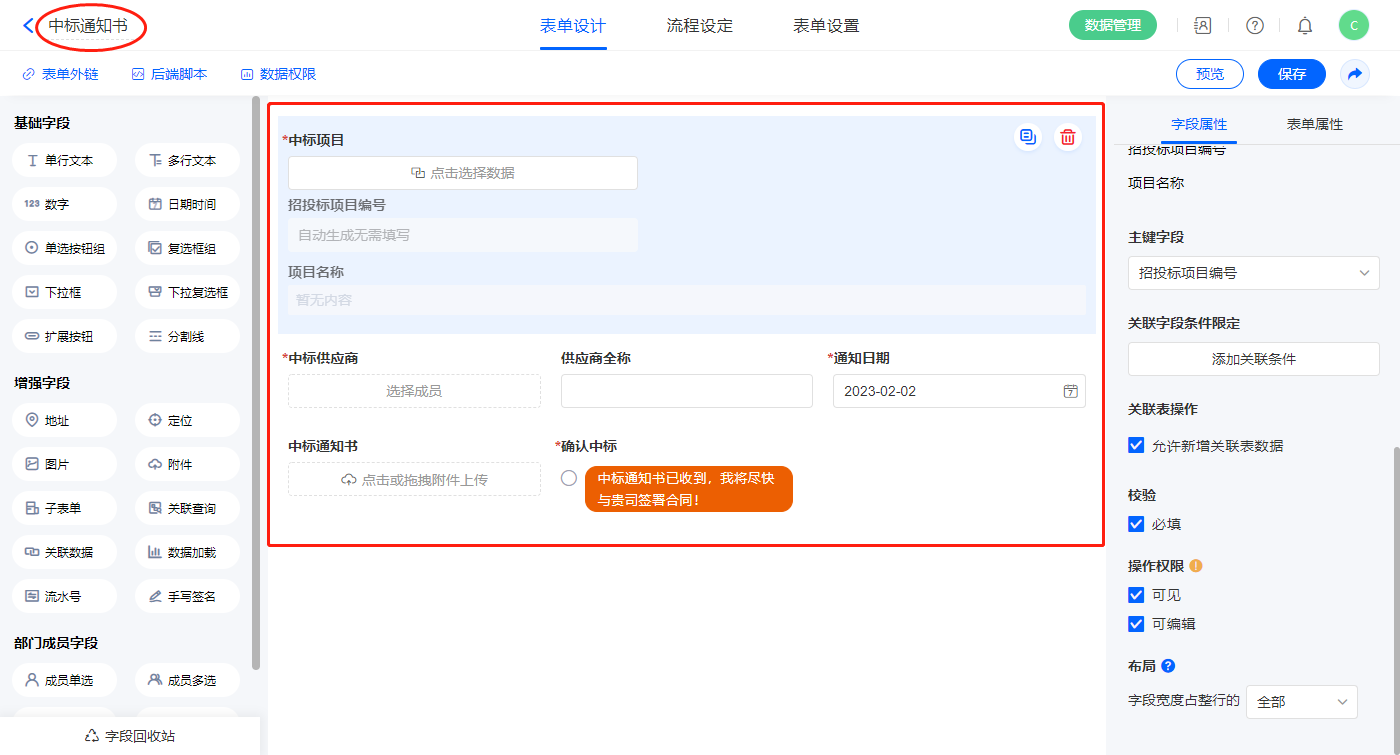Viewport: 1400px width, 755px height.
Task: Open the 字段宽度占整行的 layout dropdown
Action: (1301, 702)
